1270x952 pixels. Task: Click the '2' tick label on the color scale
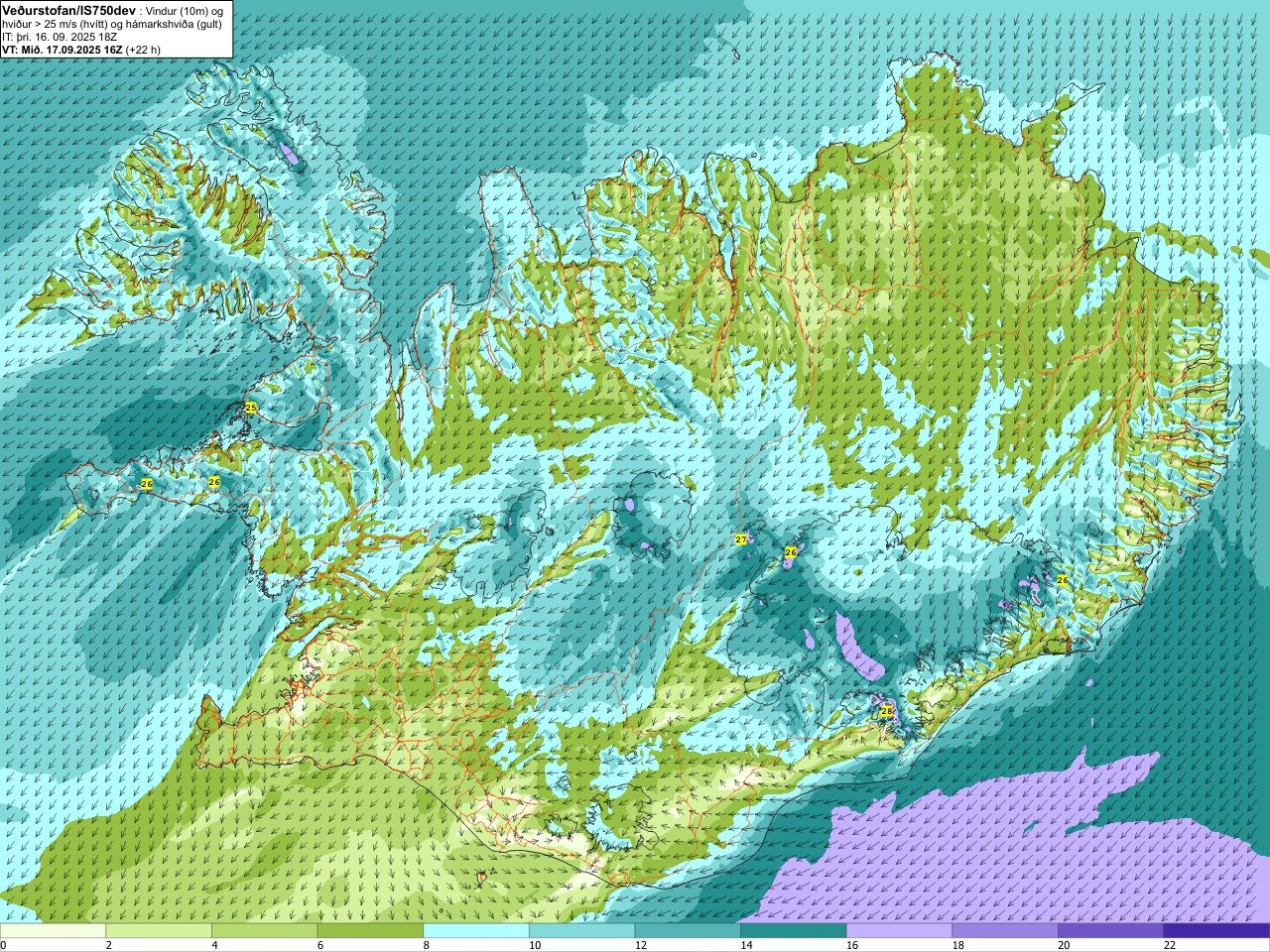pyautogui.click(x=109, y=945)
